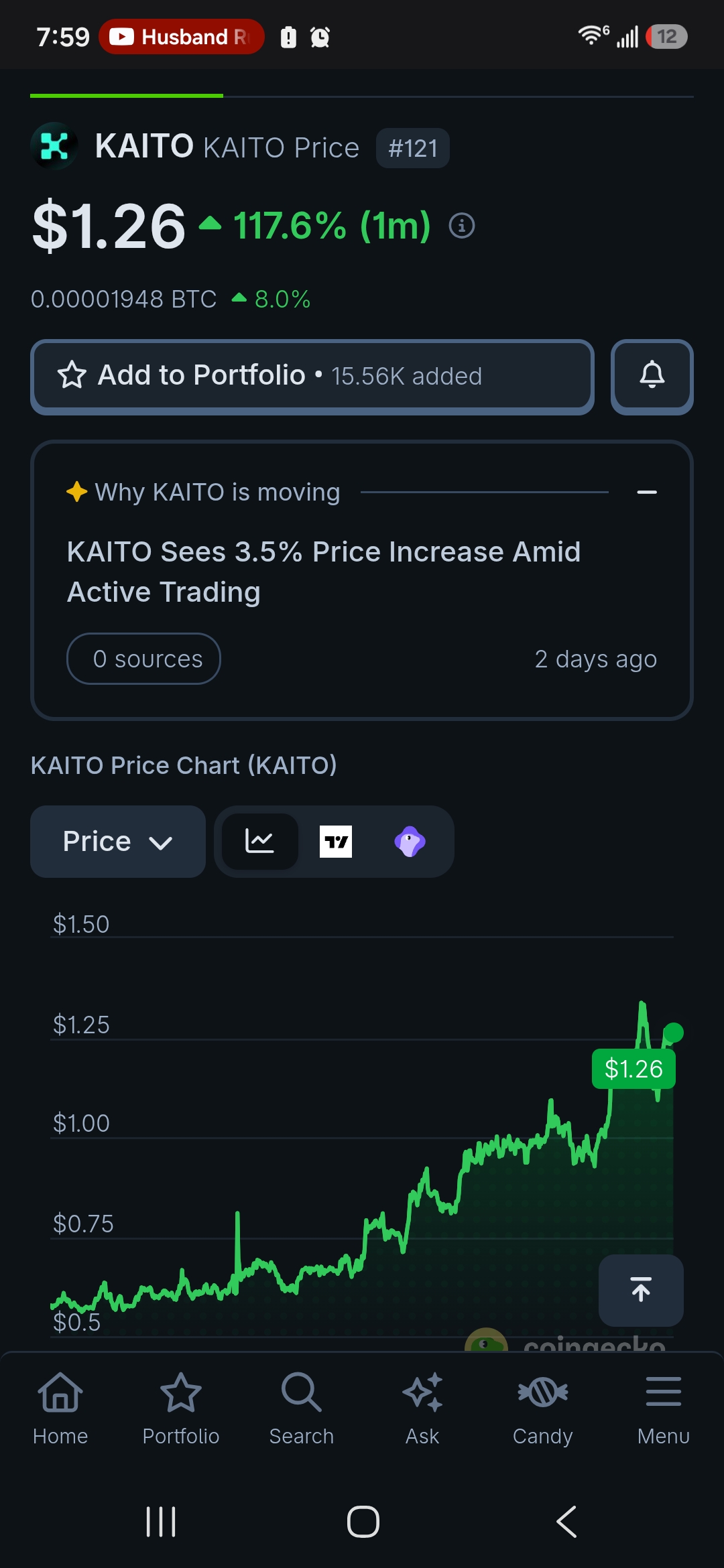Image resolution: width=724 pixels, height=1568 pixels.
Task: Open the Price dropdown
Action: point(118,842)
